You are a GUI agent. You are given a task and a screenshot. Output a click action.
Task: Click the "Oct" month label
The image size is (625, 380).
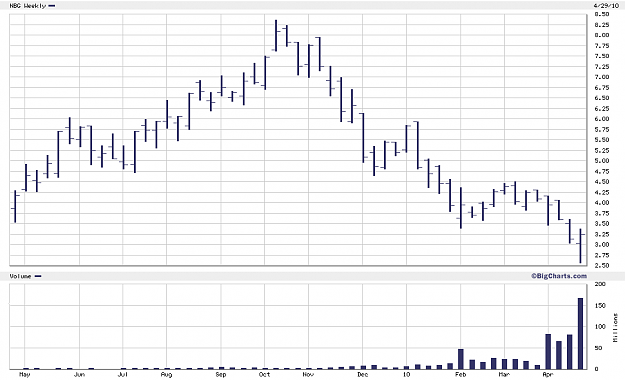(x=264, y=375)
